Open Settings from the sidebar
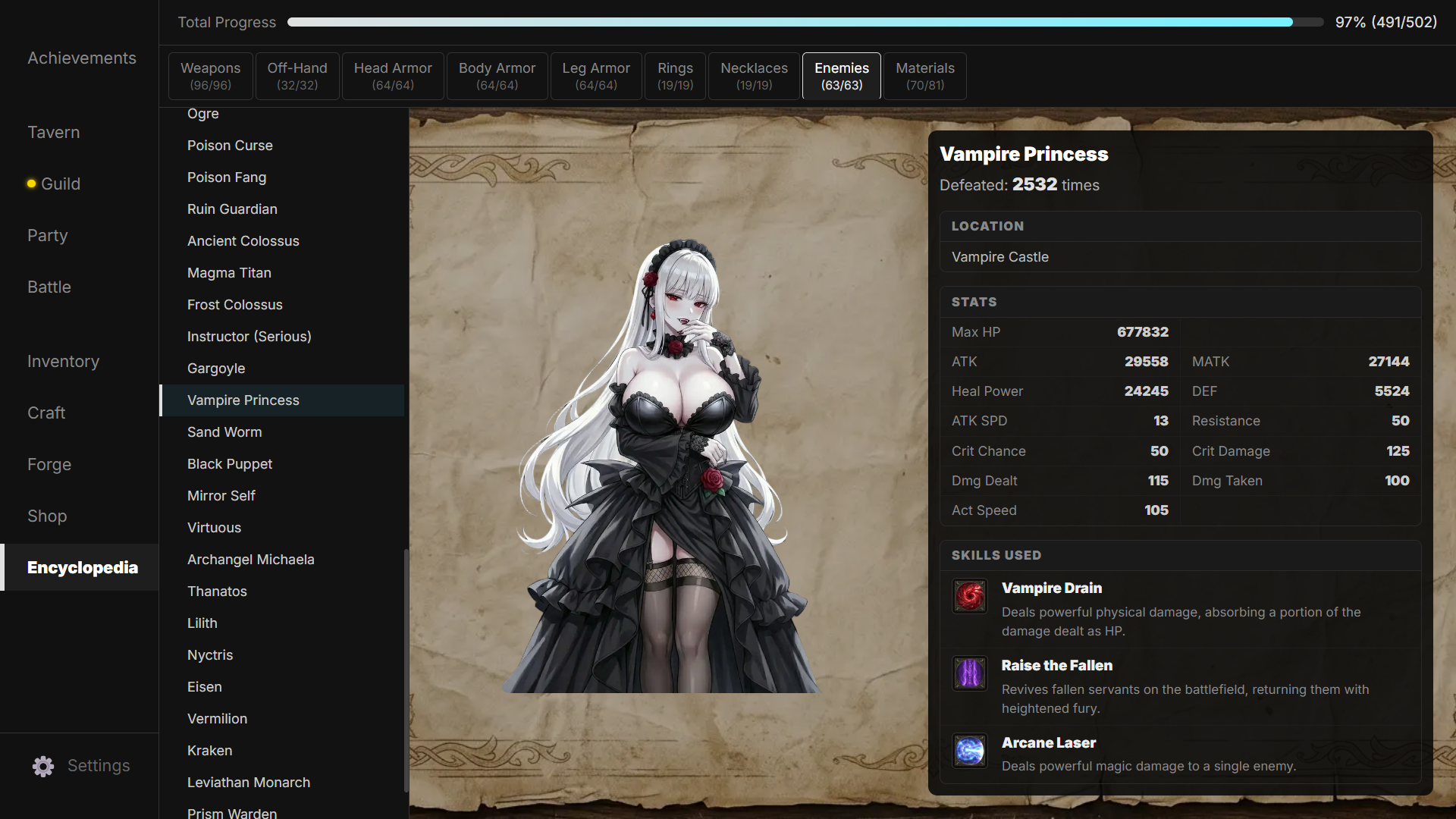Image resolution: width=1456 pixels, height=819 pixels. click(81, 766)
